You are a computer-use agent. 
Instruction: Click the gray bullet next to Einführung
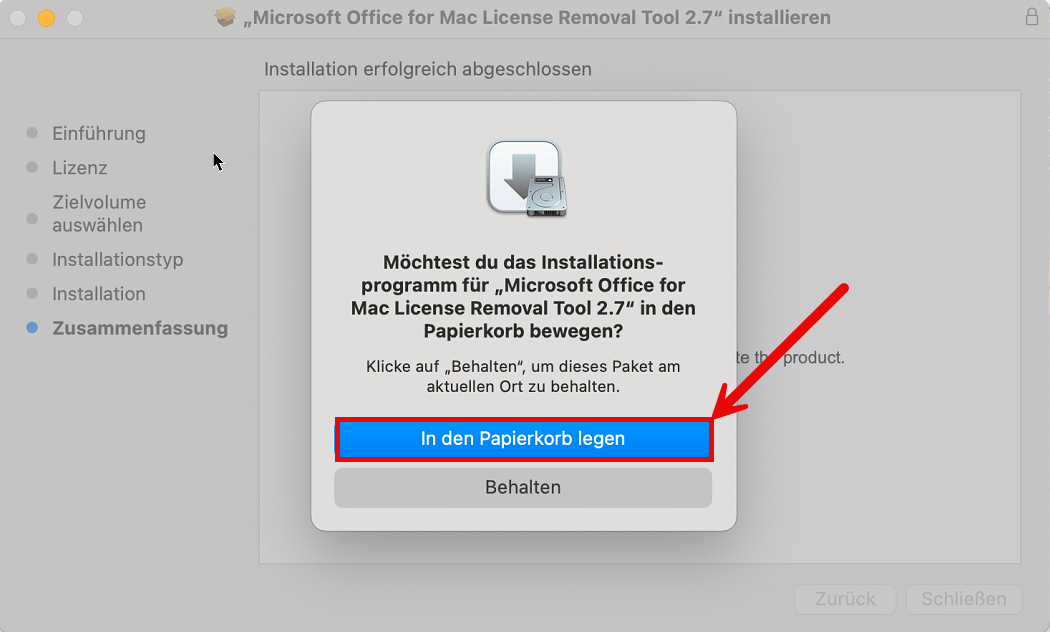(x=32, y=133)
